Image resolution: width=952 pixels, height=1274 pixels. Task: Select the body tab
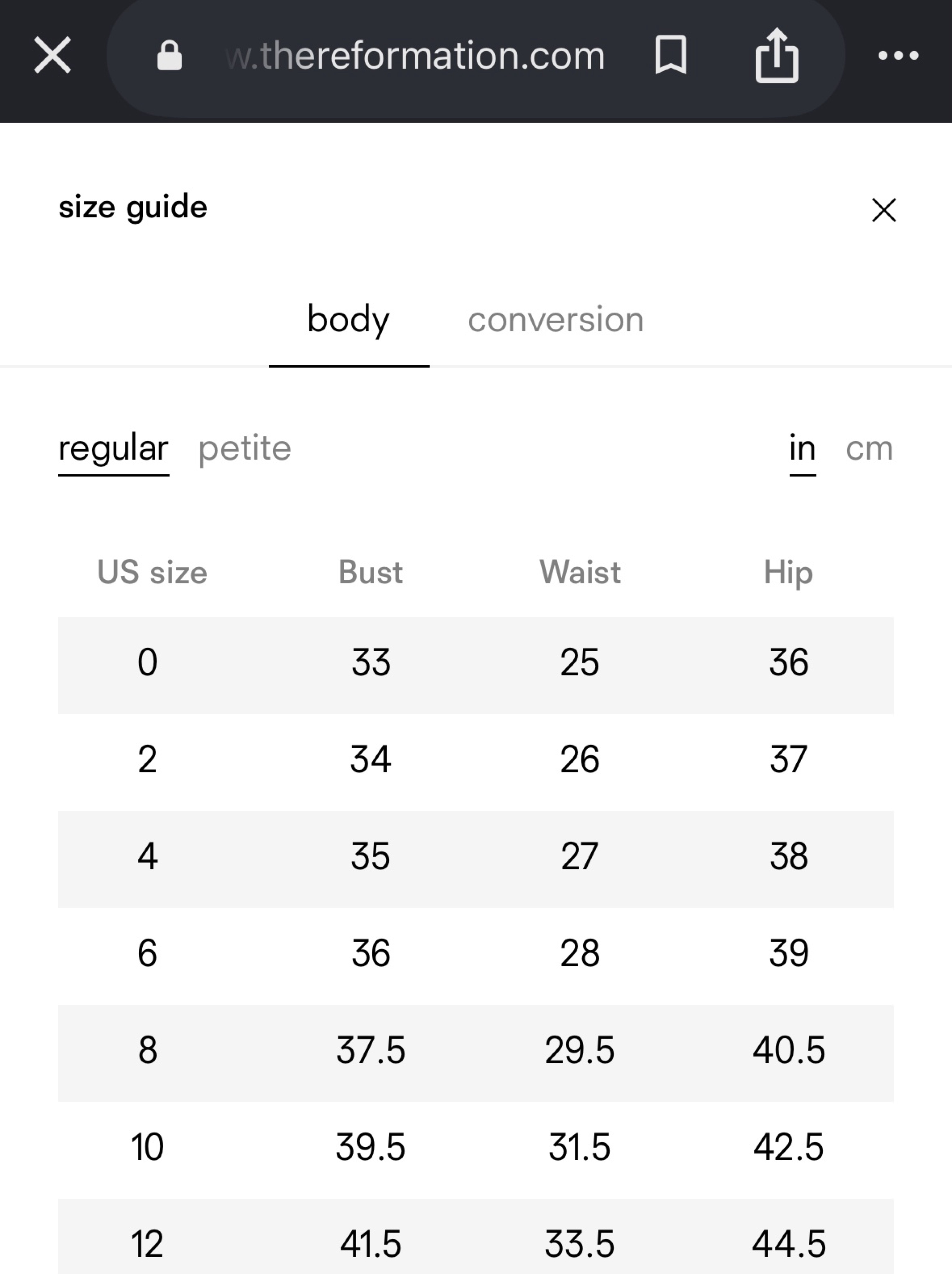(x=349, y=320)
